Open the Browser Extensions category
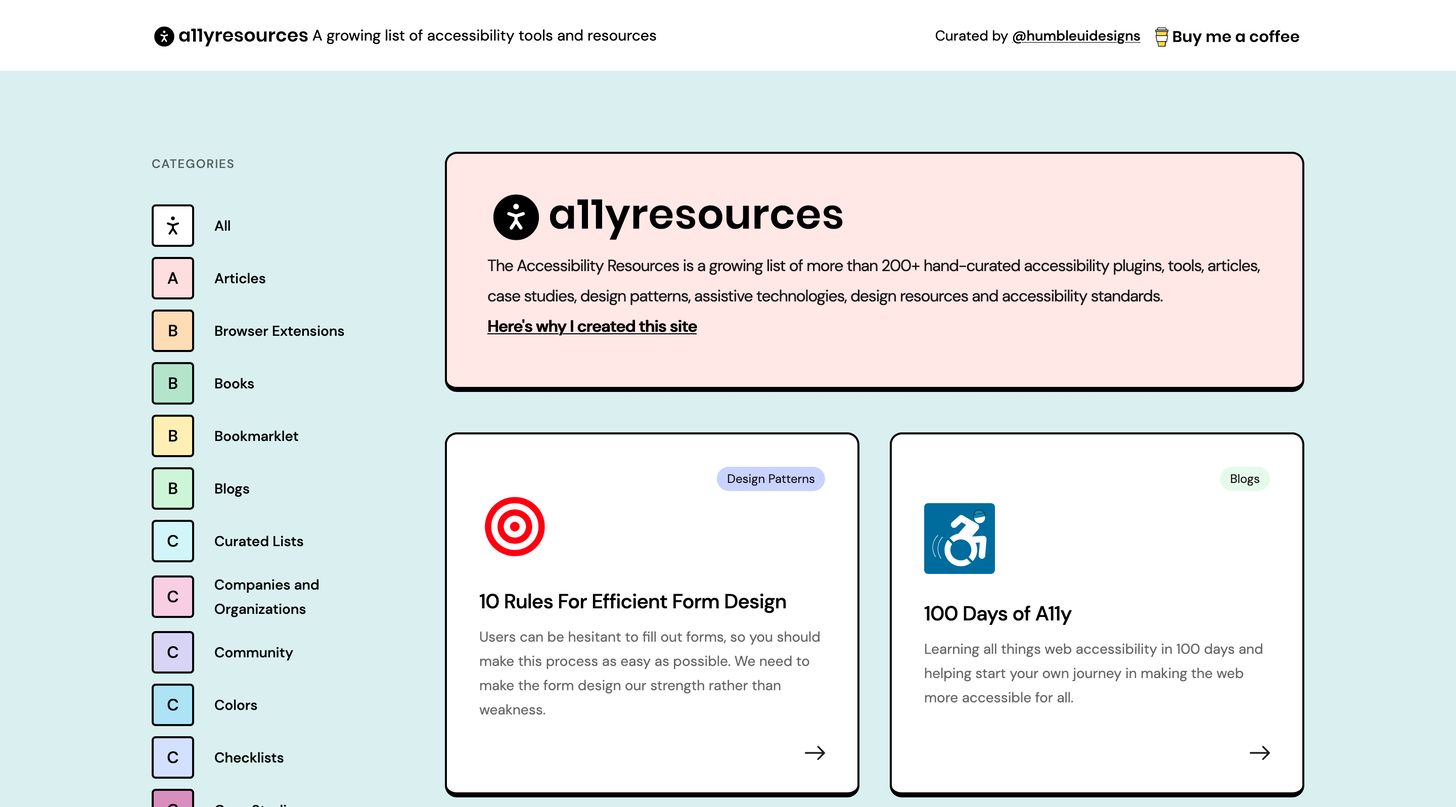This screenshot has height=807, width=1456. [278, 331]
